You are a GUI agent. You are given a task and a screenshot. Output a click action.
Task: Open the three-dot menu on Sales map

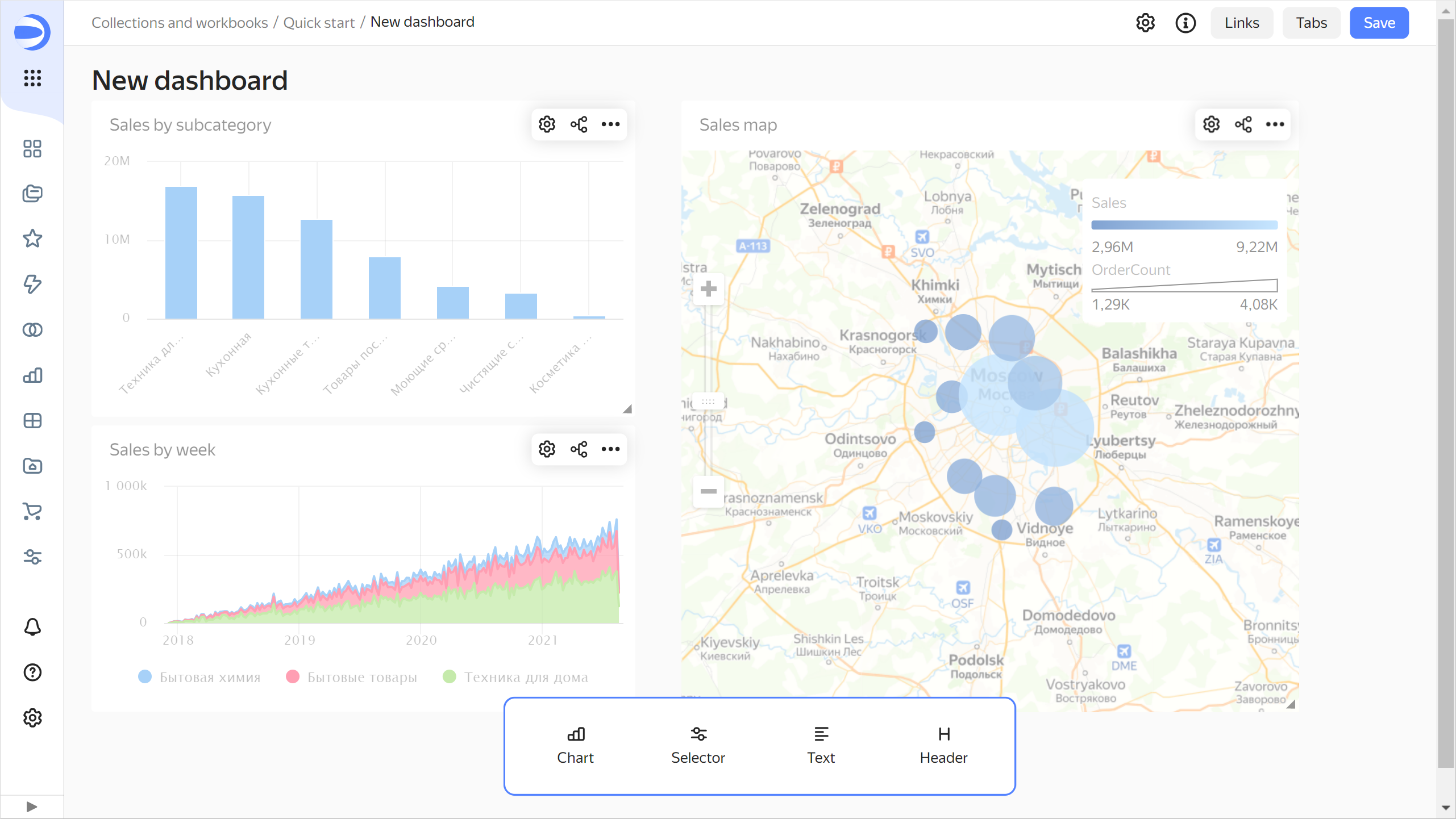(1275, 124)
